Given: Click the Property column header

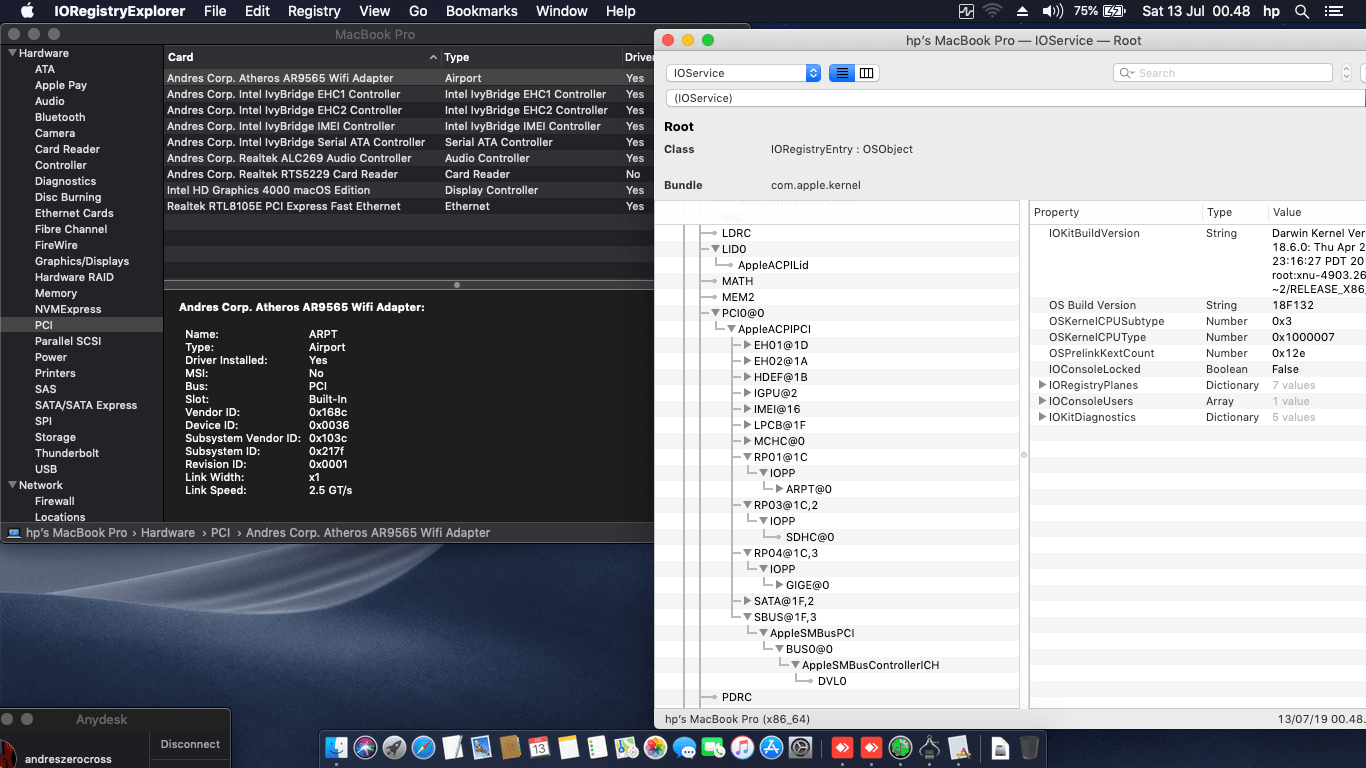Looking at the screenshot, I should [1115, 212].
